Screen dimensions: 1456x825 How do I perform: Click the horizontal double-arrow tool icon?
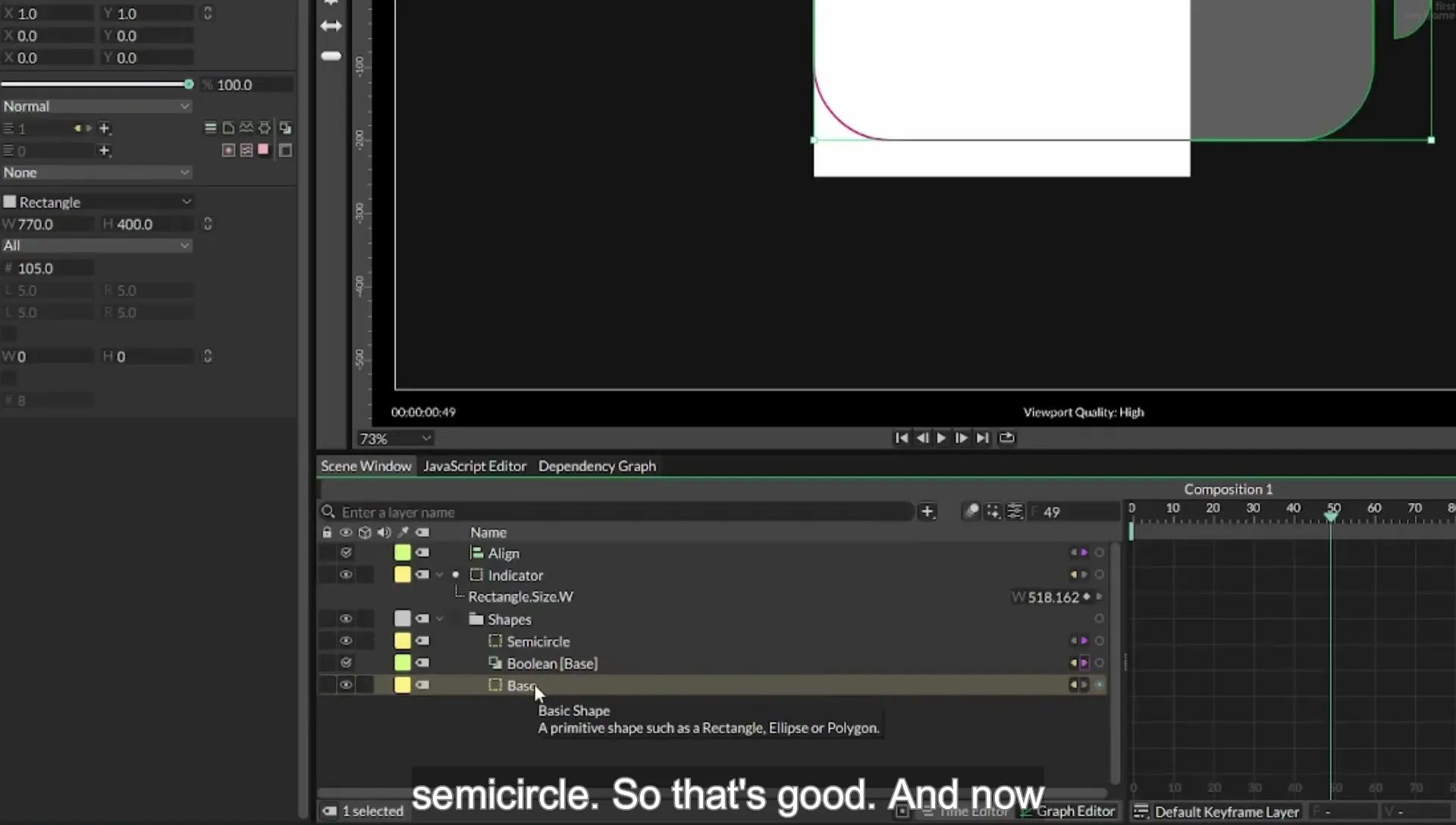point(331,26)
